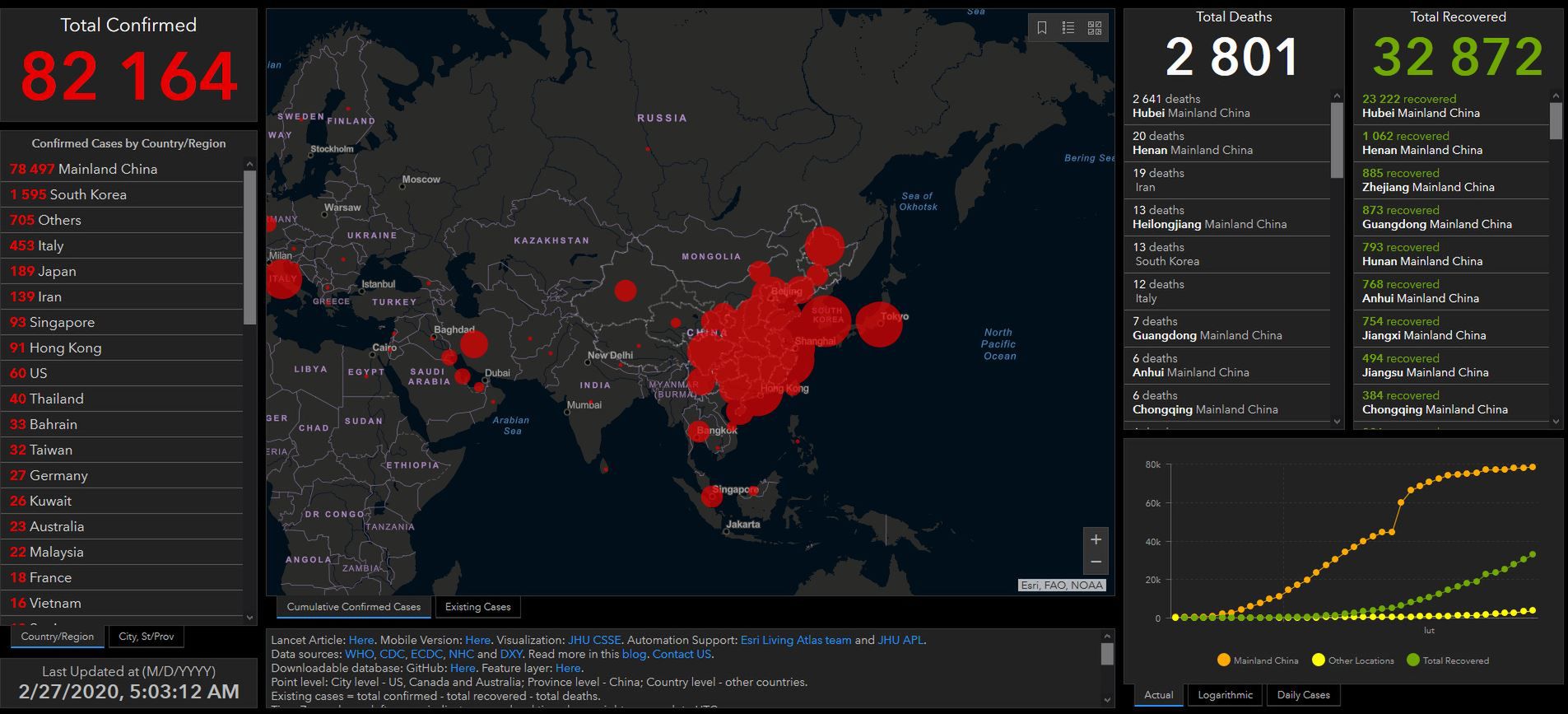Follow the JHU CSSE link

[x=594, y=640]
